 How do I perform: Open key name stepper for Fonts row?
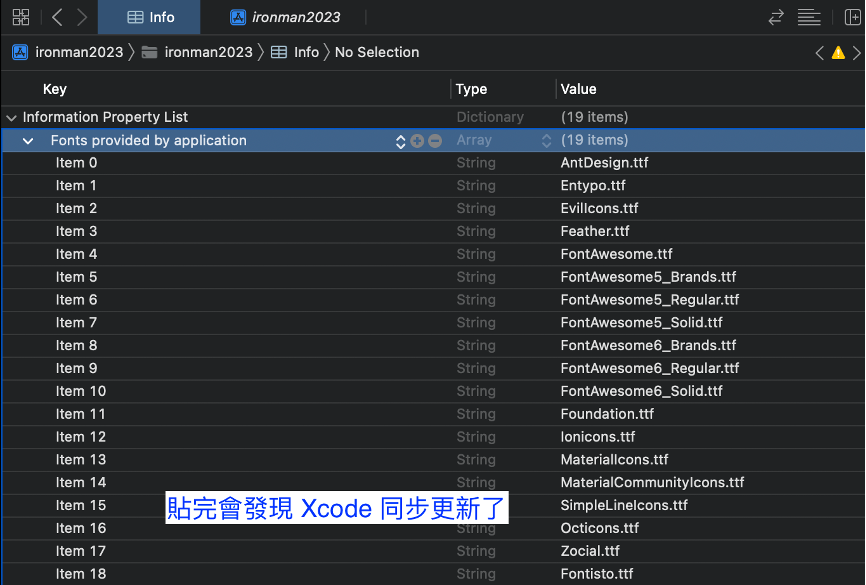coord(400,141)
